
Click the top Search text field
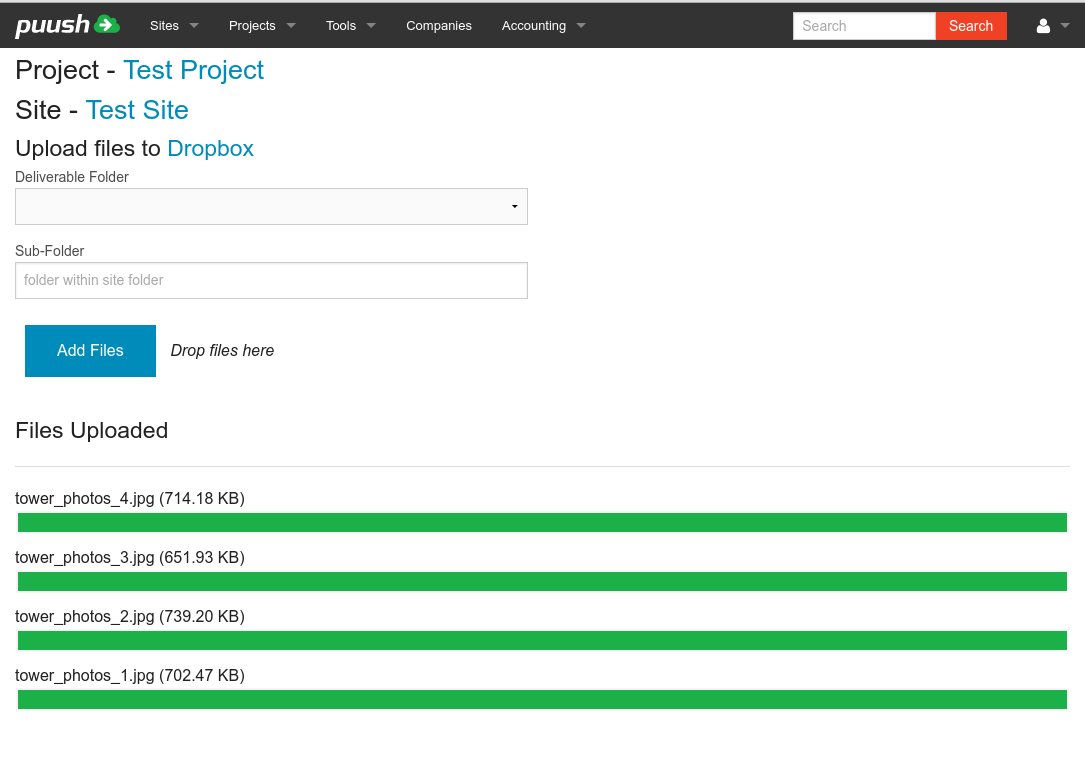[x=864, y=26]
